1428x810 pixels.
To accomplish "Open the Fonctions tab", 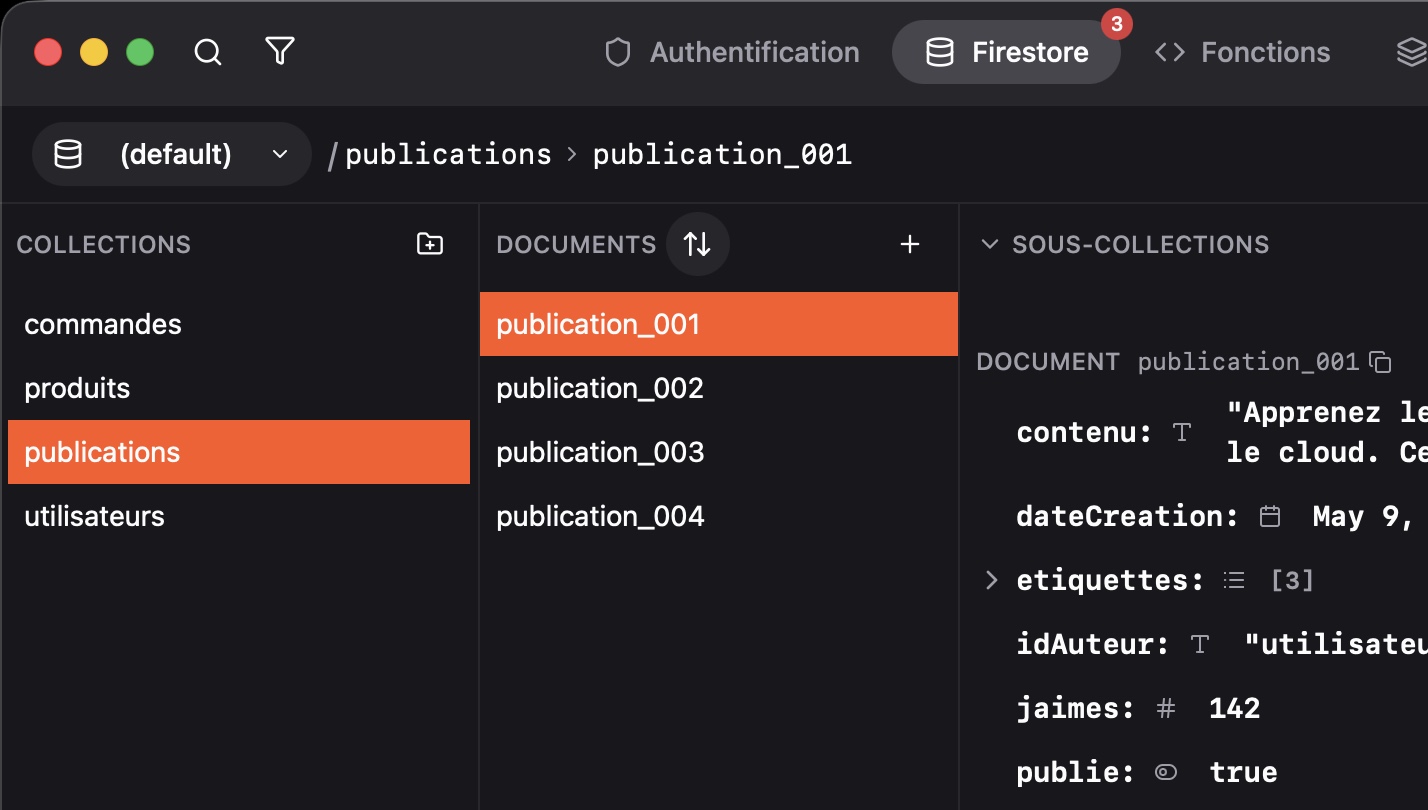I will [x=1242, y=52].
